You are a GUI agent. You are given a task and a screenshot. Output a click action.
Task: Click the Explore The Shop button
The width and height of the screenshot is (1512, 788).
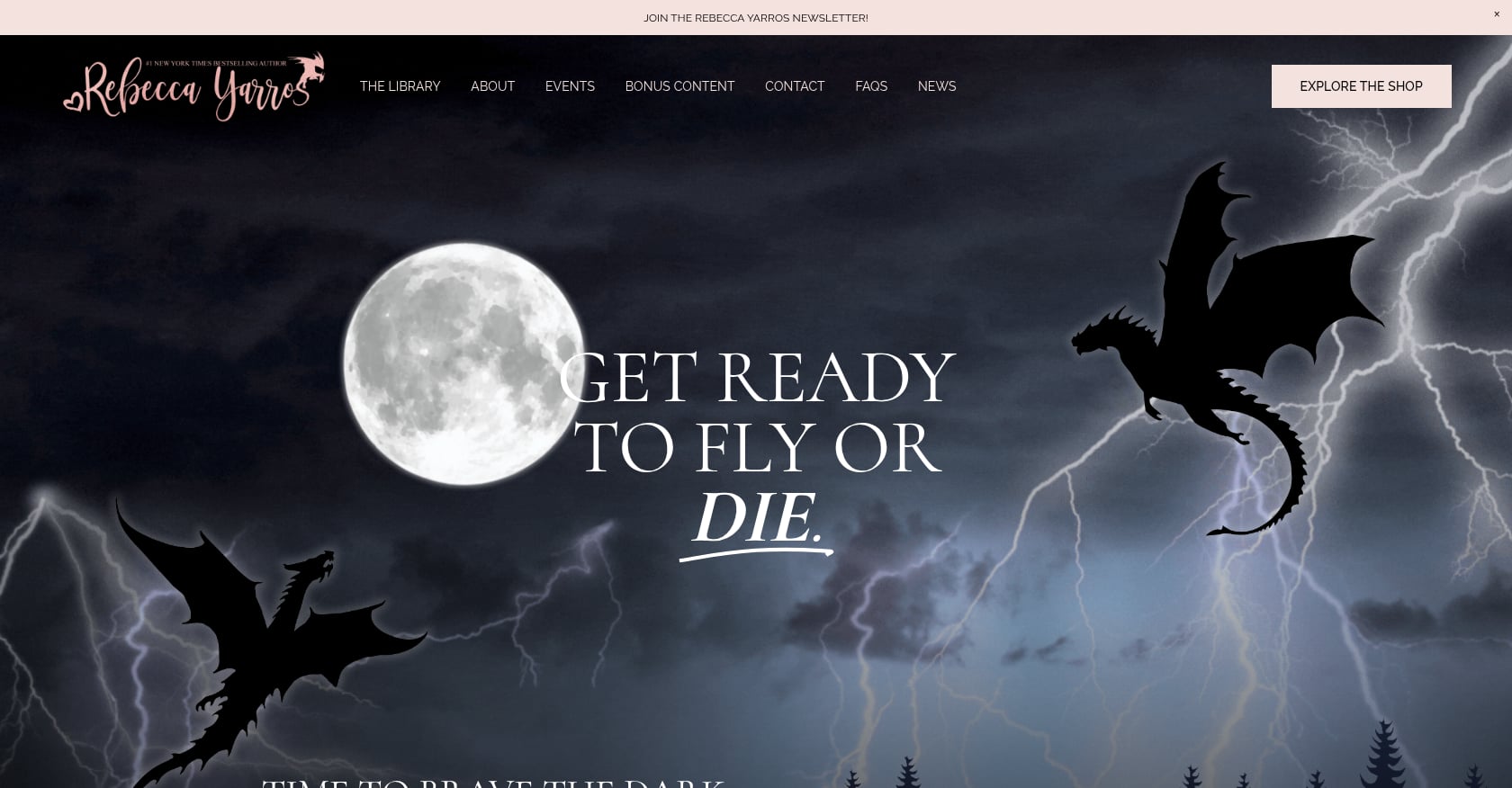click(x=1361, y=86)
